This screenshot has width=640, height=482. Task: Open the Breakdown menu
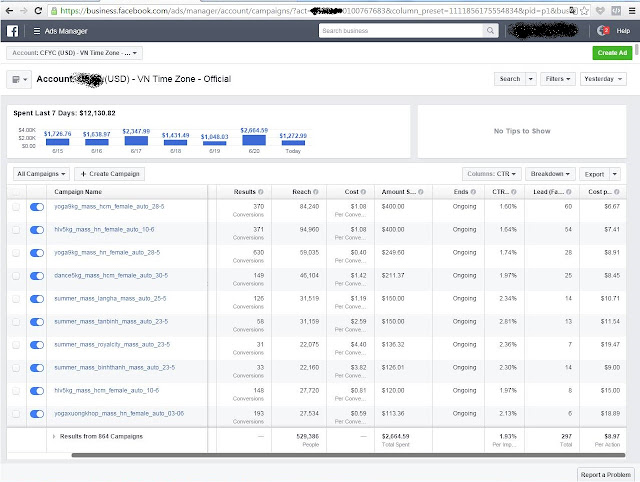tap(550, 174)
